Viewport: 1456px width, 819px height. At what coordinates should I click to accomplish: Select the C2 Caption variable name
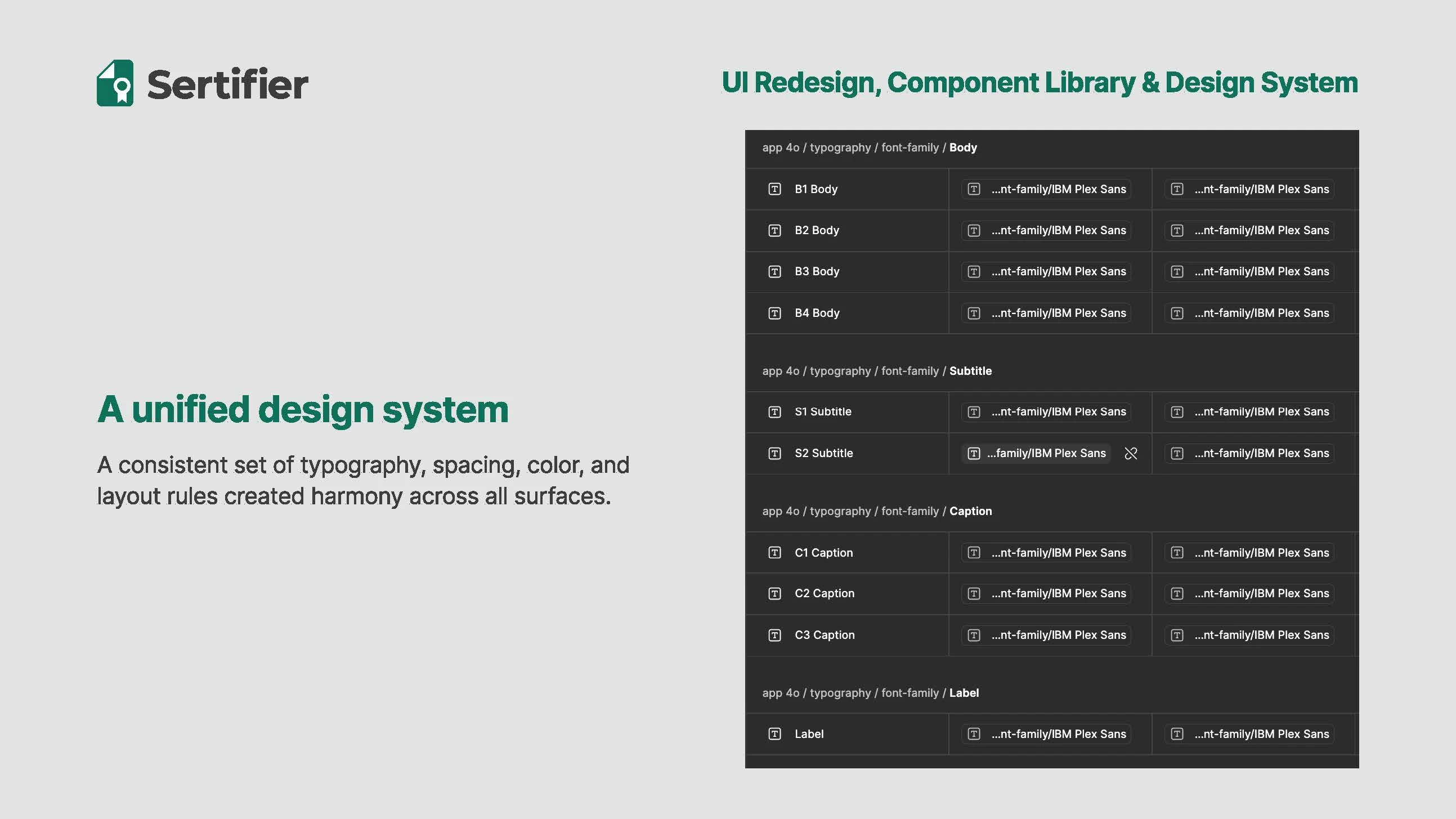click(x=824, y=593)
